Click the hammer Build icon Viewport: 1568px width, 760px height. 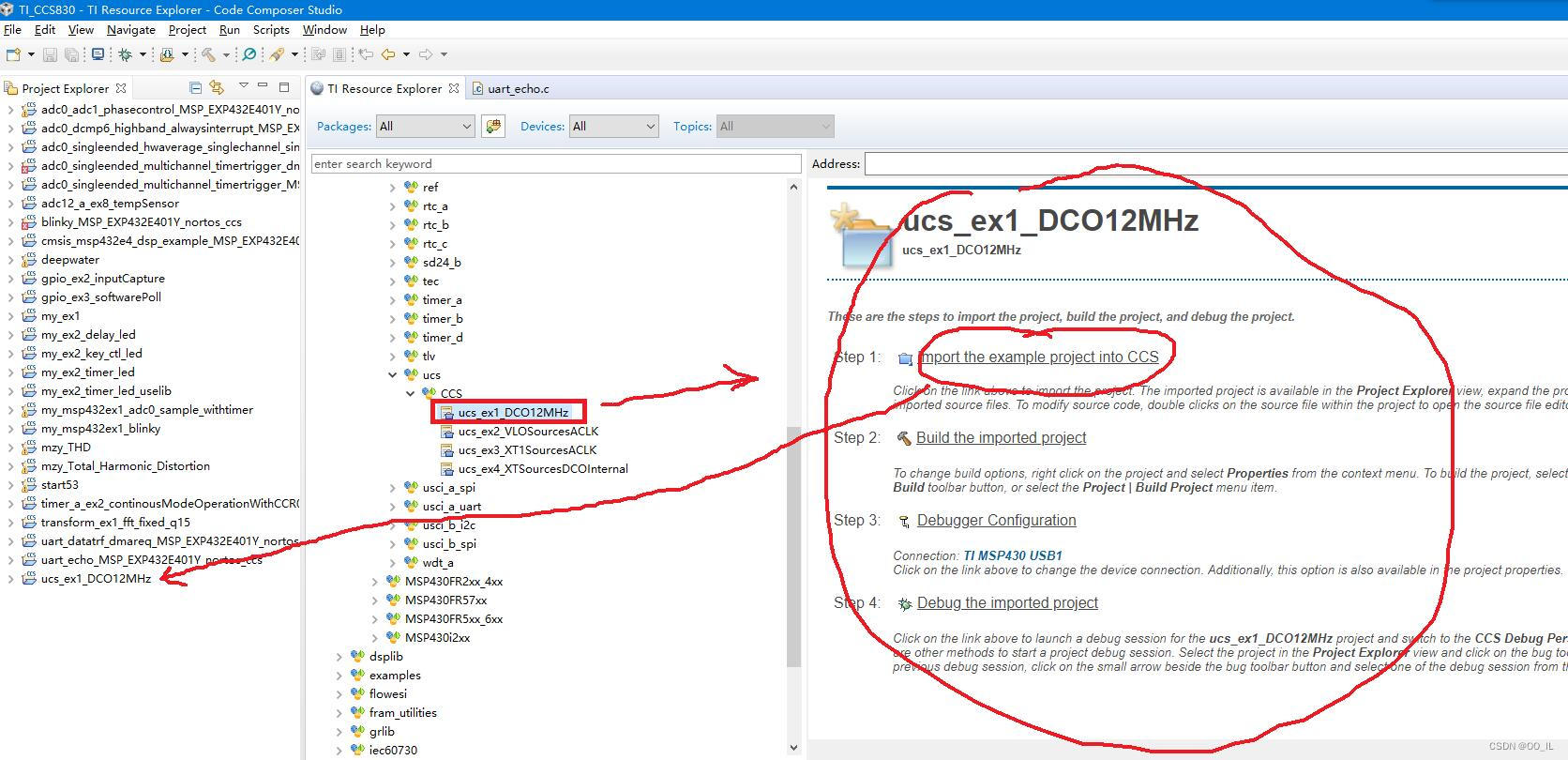(x=208, y=54)
